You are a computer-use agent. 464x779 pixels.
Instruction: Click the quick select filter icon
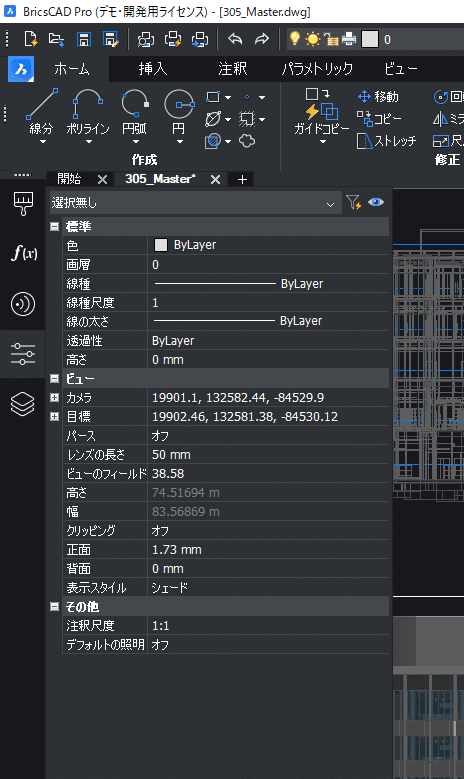click(354, 202)
